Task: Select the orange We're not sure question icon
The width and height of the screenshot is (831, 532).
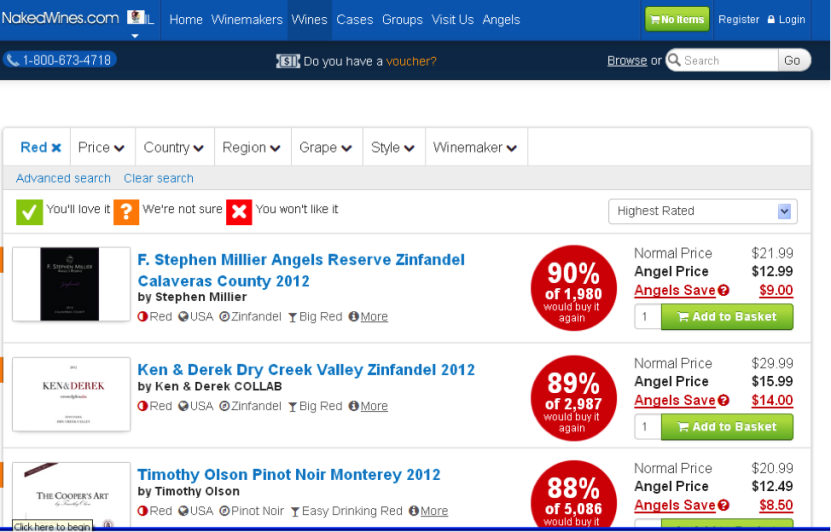Action: [x=126, y=212]
